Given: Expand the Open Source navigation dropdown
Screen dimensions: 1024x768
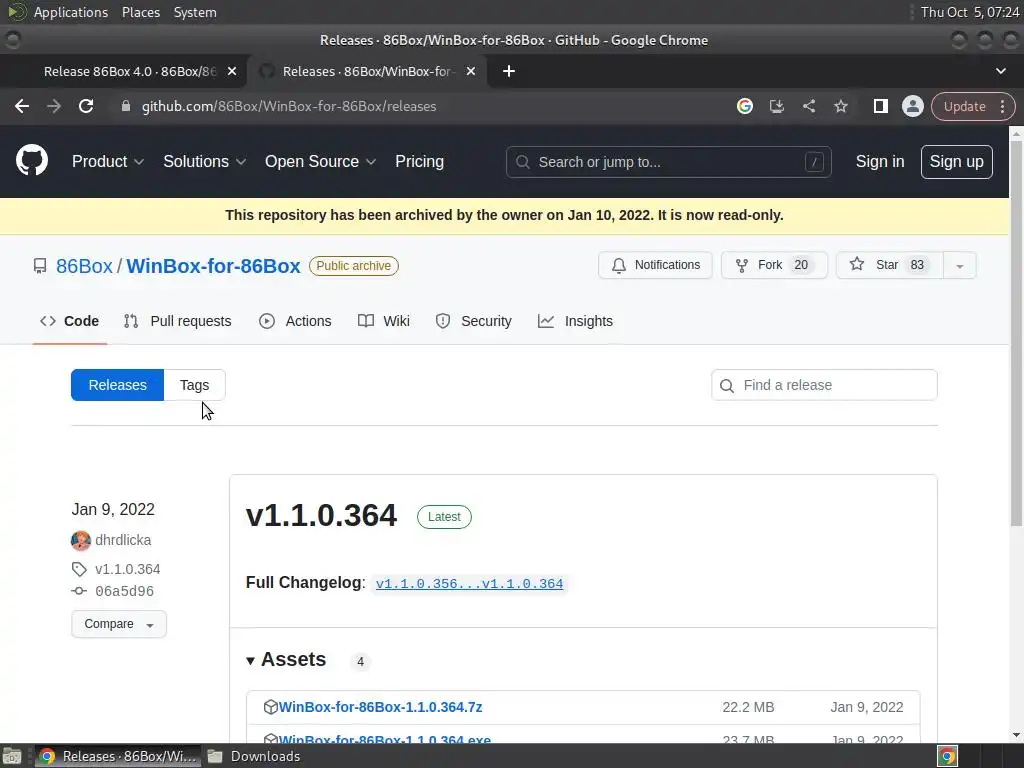Looking at the screenshot, I should pyautogui.click(x=320, y=161).
